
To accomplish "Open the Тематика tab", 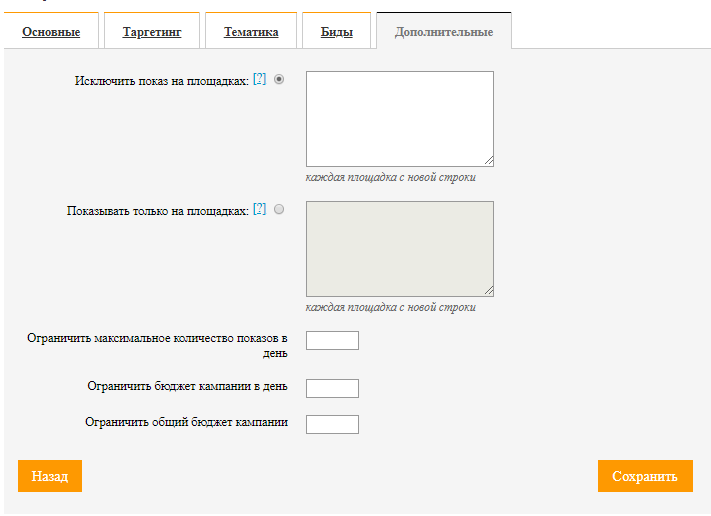I will [251, 32].
